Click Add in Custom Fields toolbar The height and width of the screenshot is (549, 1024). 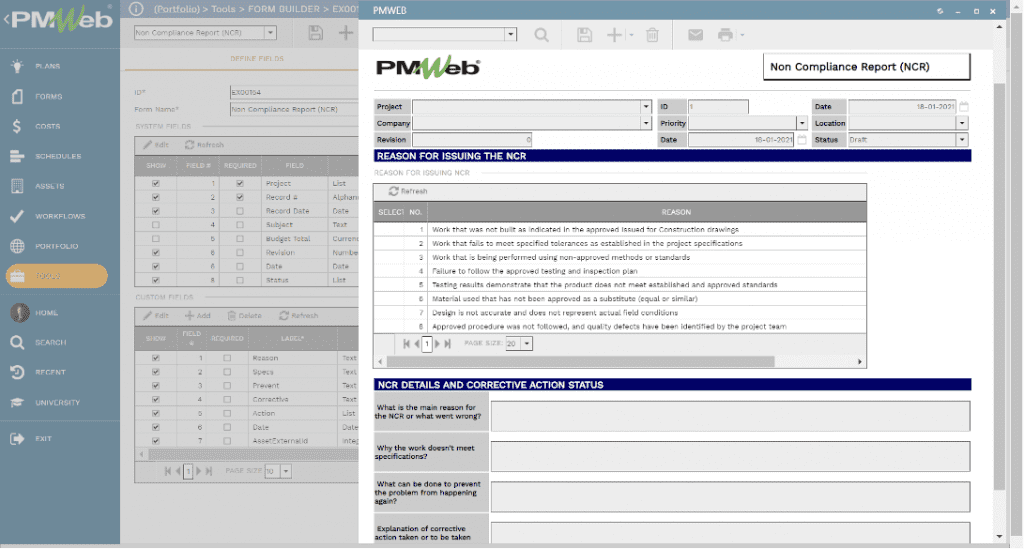coord(198,315)
